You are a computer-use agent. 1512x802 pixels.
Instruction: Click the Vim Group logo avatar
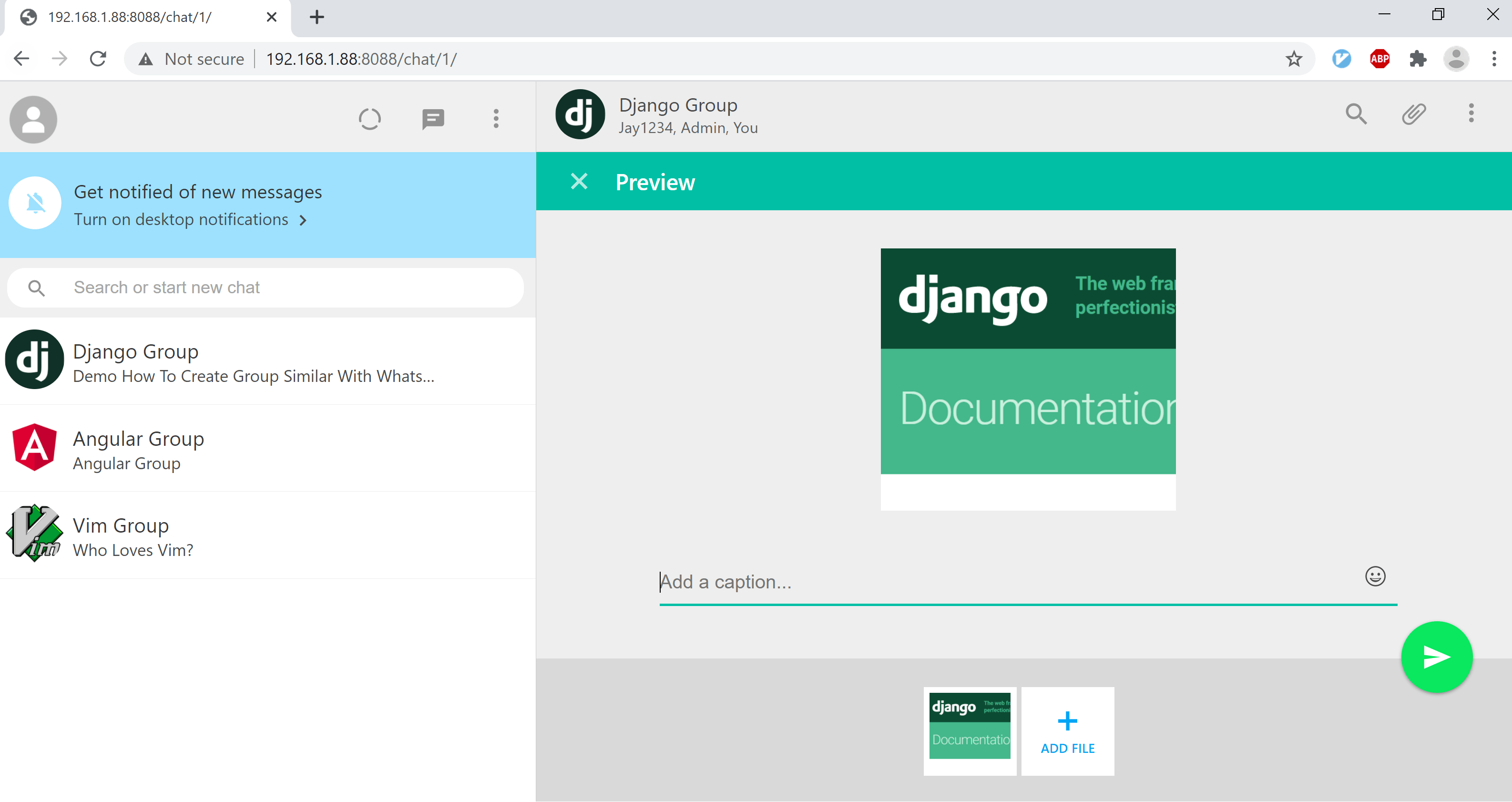tap(34, 533)
